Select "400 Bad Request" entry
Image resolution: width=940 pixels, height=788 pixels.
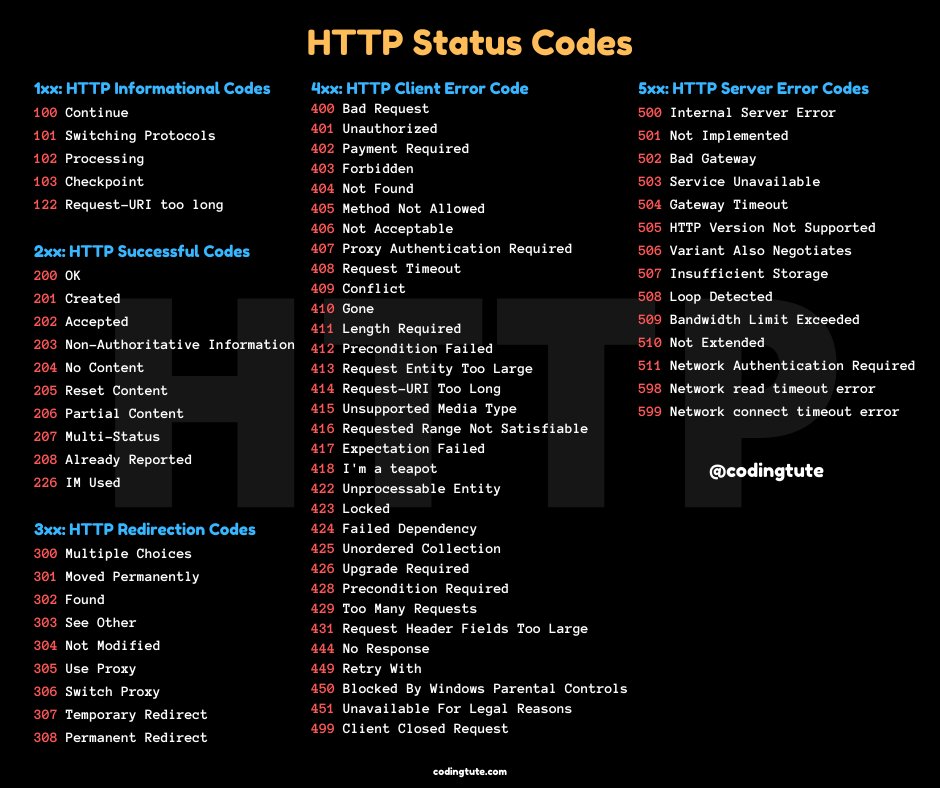(370, 109)
